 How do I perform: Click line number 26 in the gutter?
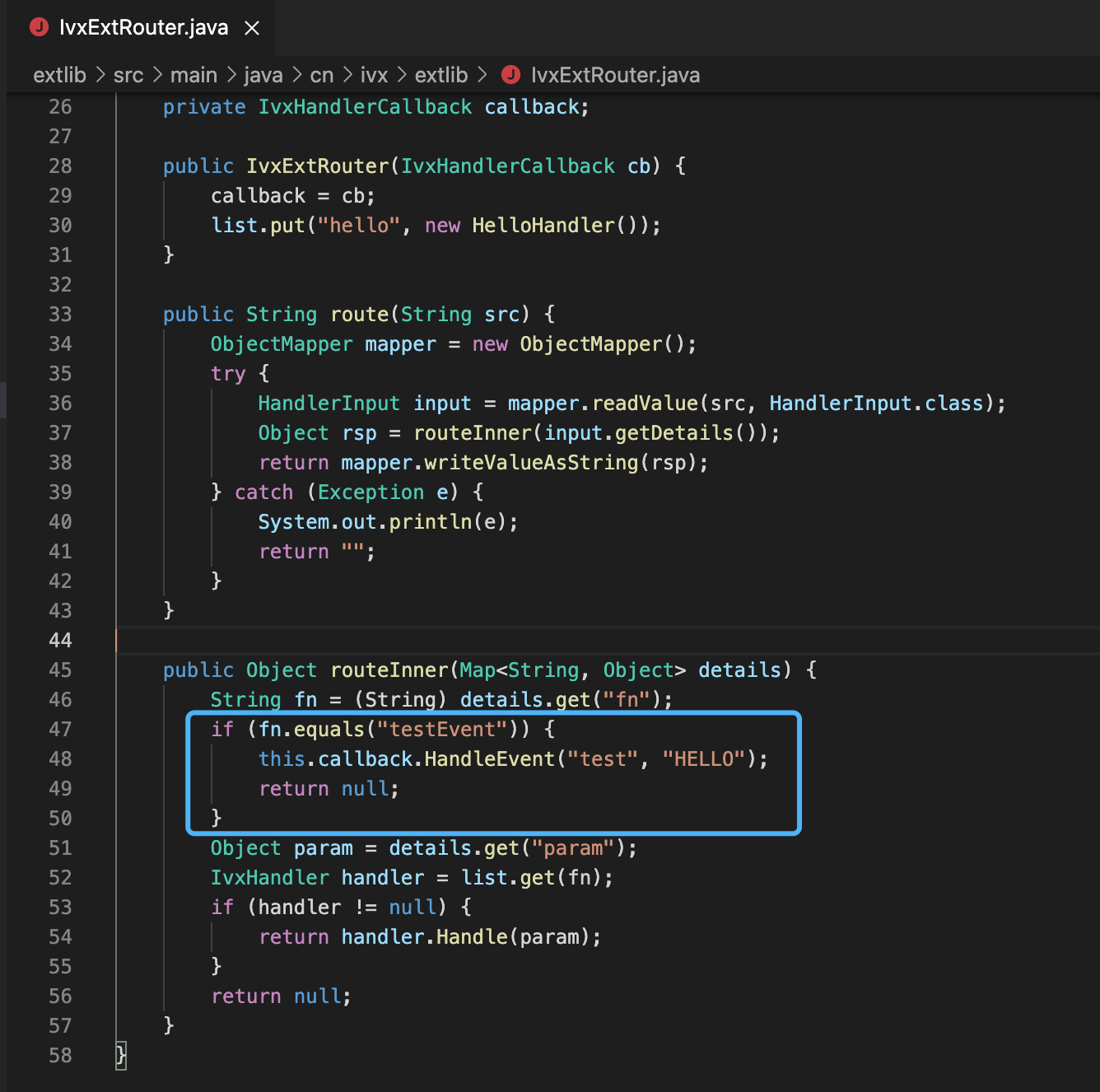(60, 107)
